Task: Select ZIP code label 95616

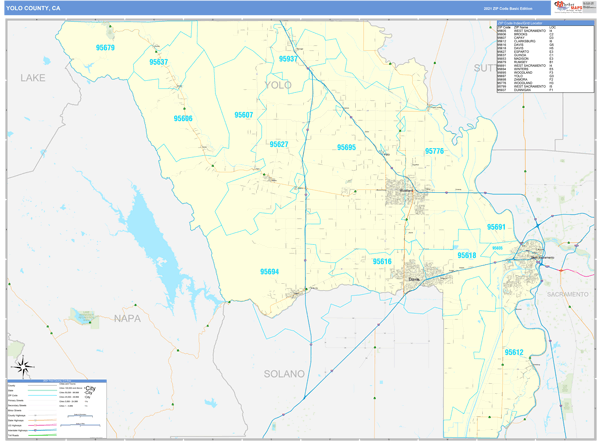Action: (382, 261)
